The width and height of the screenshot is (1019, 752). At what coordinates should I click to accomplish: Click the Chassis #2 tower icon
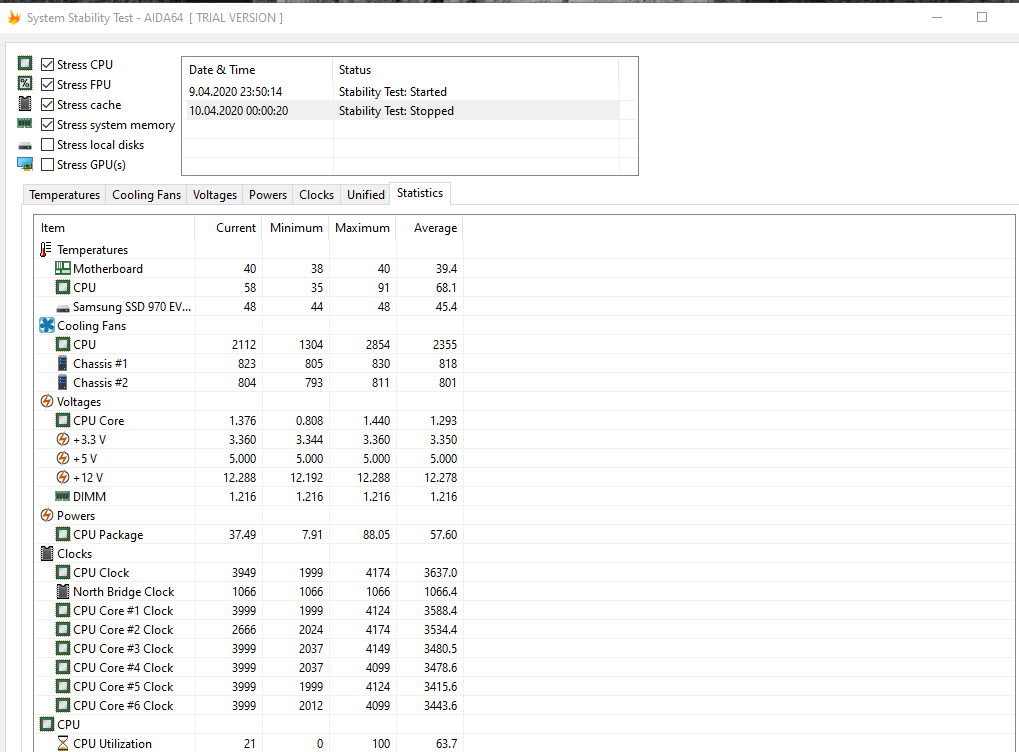(x=62, y=382)
